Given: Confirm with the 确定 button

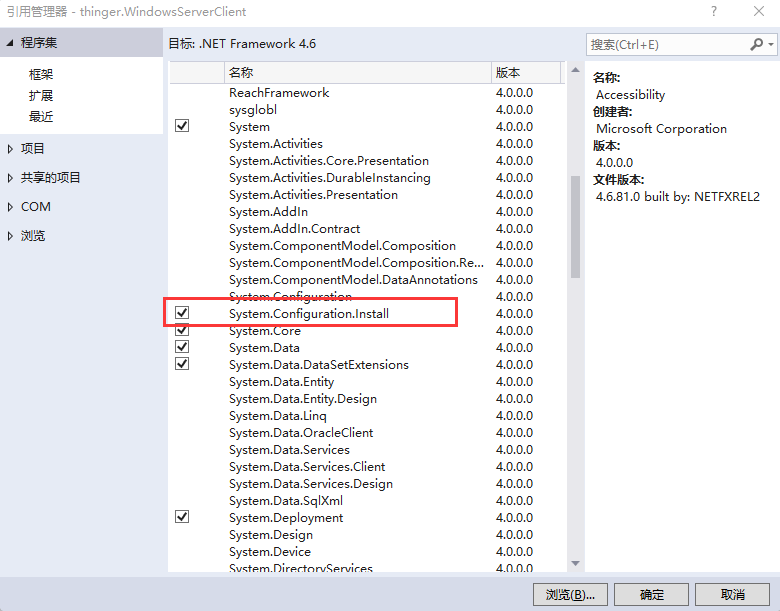Looking at the screenshot, I should (x=651, y=595).
